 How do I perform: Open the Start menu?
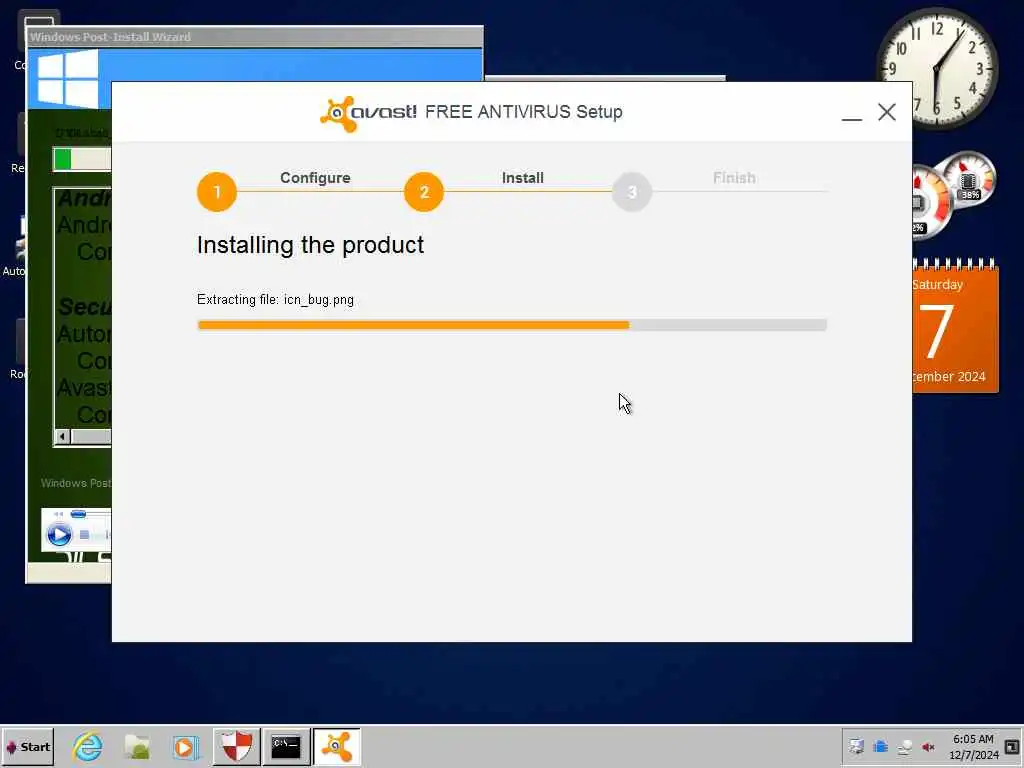click(28, 747)
